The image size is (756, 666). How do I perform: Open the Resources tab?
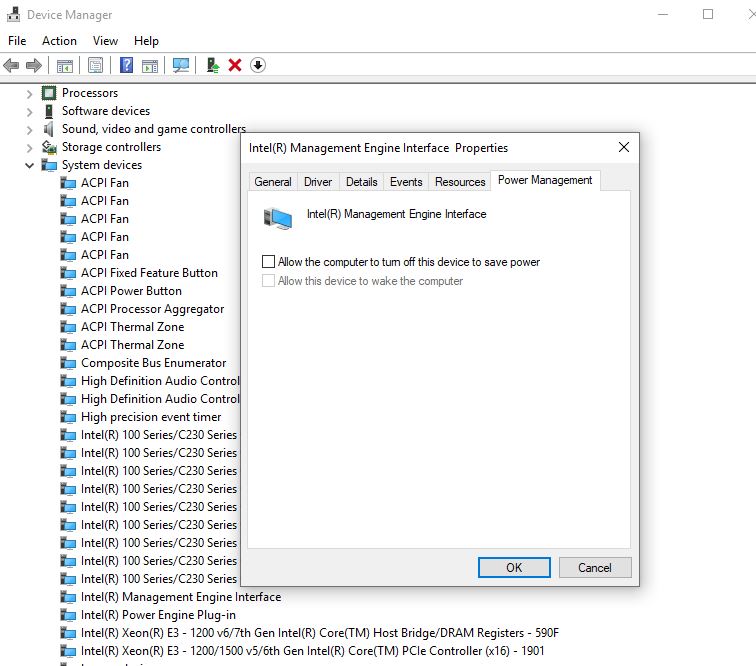click(x=460, y=182)
